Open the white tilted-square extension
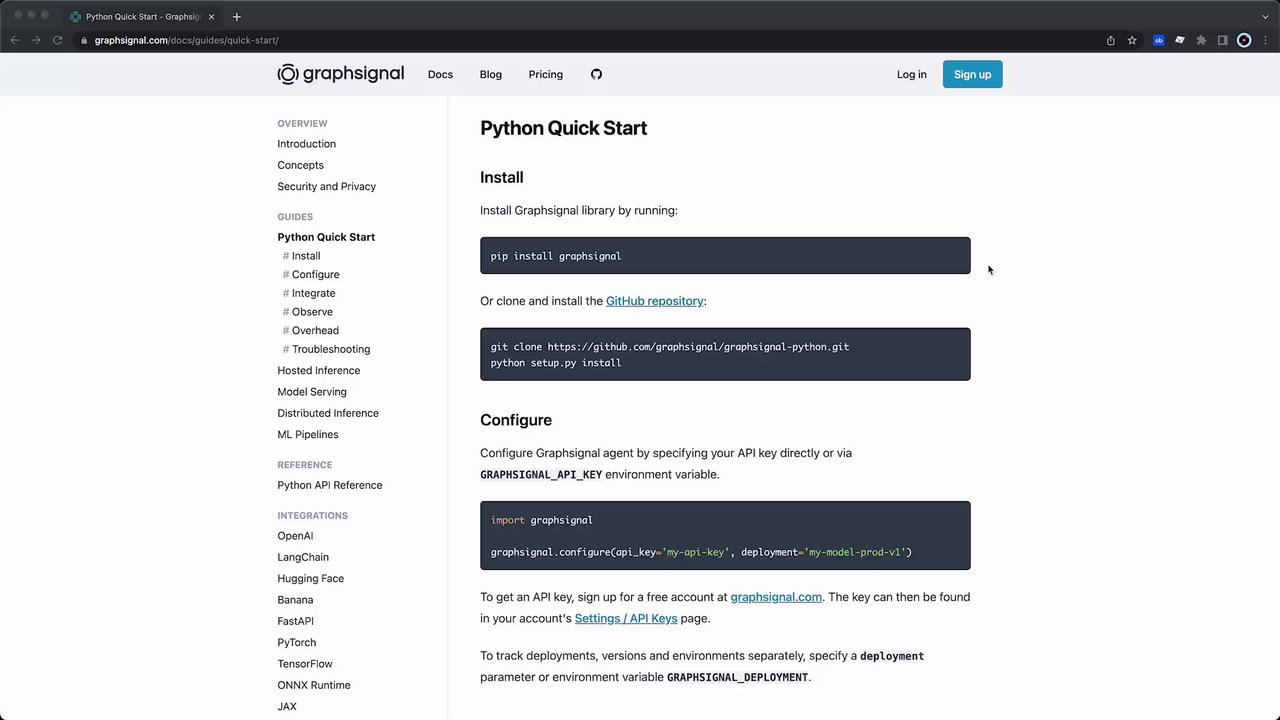This screenshot has width=1280, height=720. pyautogui.click(x=1180, y=40)
